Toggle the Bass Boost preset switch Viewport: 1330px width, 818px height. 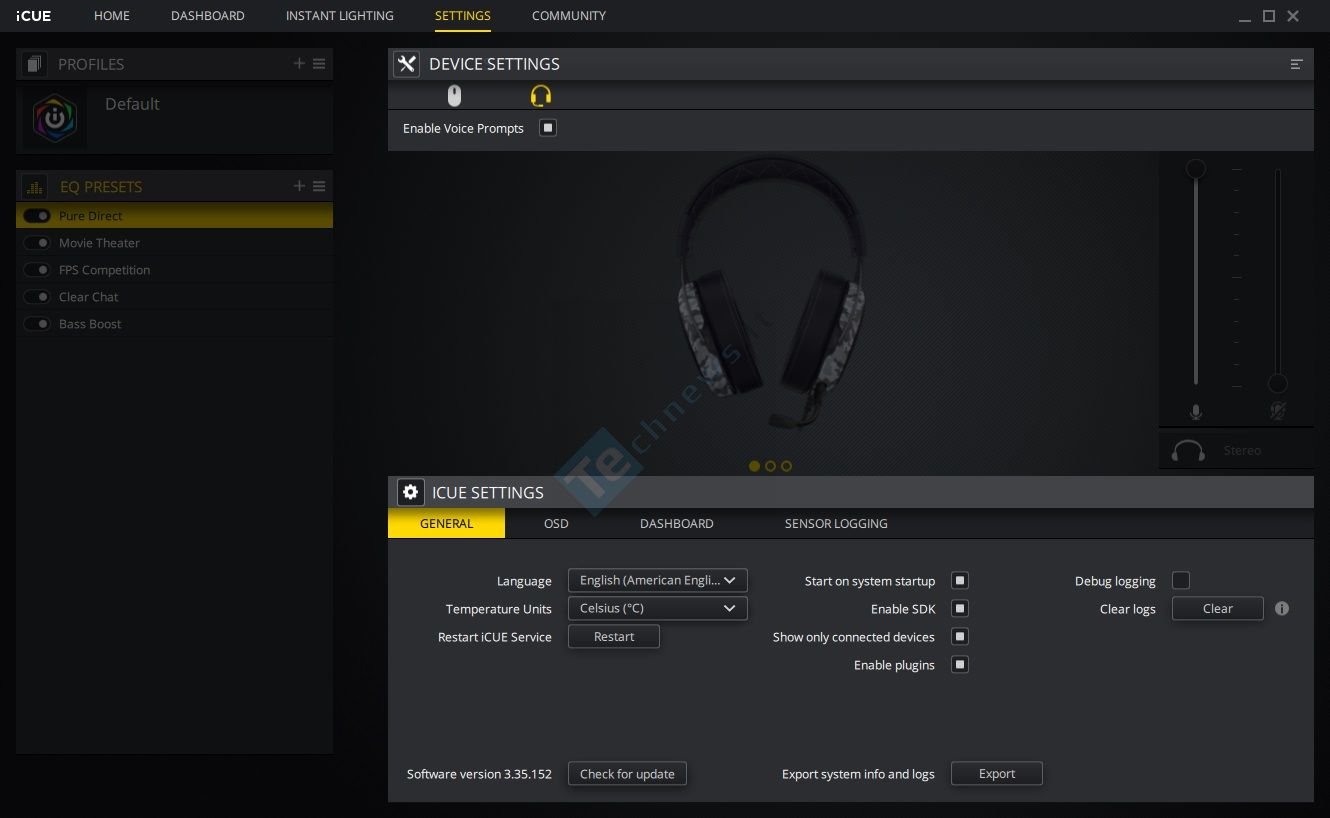pyautogui.click(x=37, y=324)
